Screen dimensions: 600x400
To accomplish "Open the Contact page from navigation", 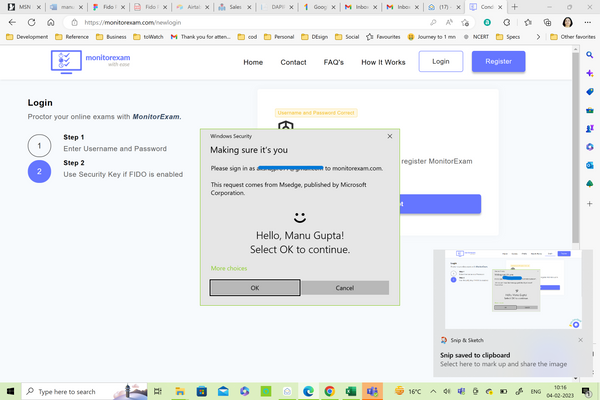I will [293, 62].
